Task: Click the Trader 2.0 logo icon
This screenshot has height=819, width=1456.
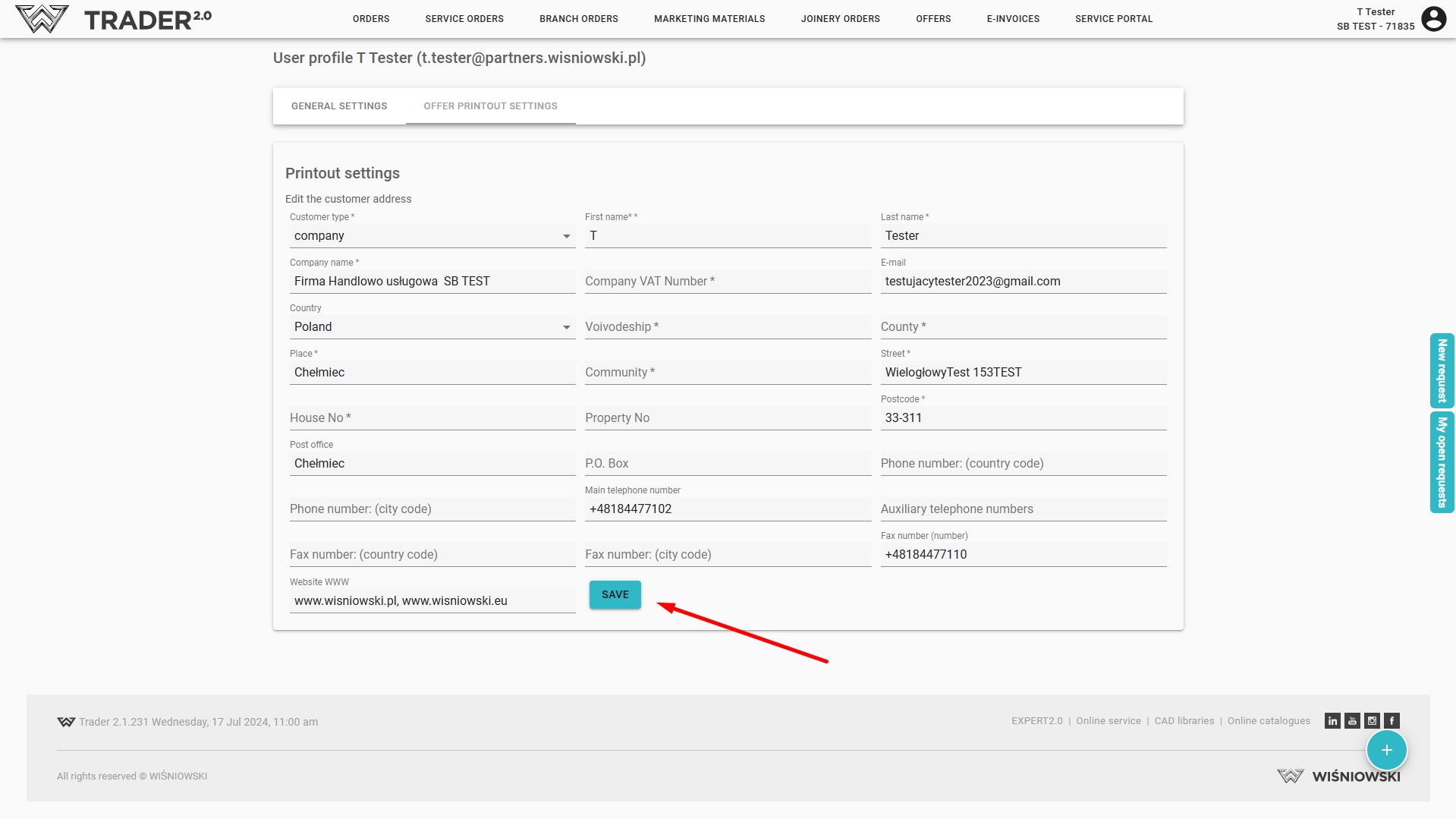Action: pos(42,19)
